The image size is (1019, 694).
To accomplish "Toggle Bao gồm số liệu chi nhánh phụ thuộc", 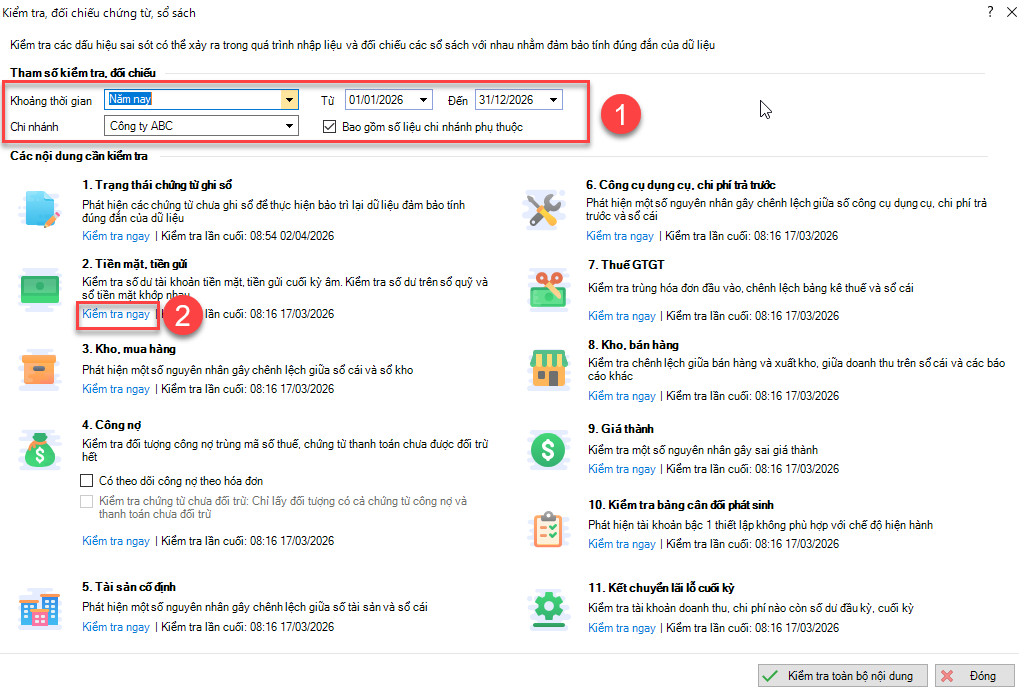I will point(329,127).
